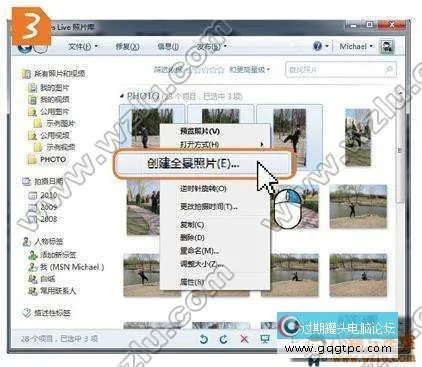Choose 调整大小(Z)... in the context menu
Viewport: 422px width, 367px height.
201,264
